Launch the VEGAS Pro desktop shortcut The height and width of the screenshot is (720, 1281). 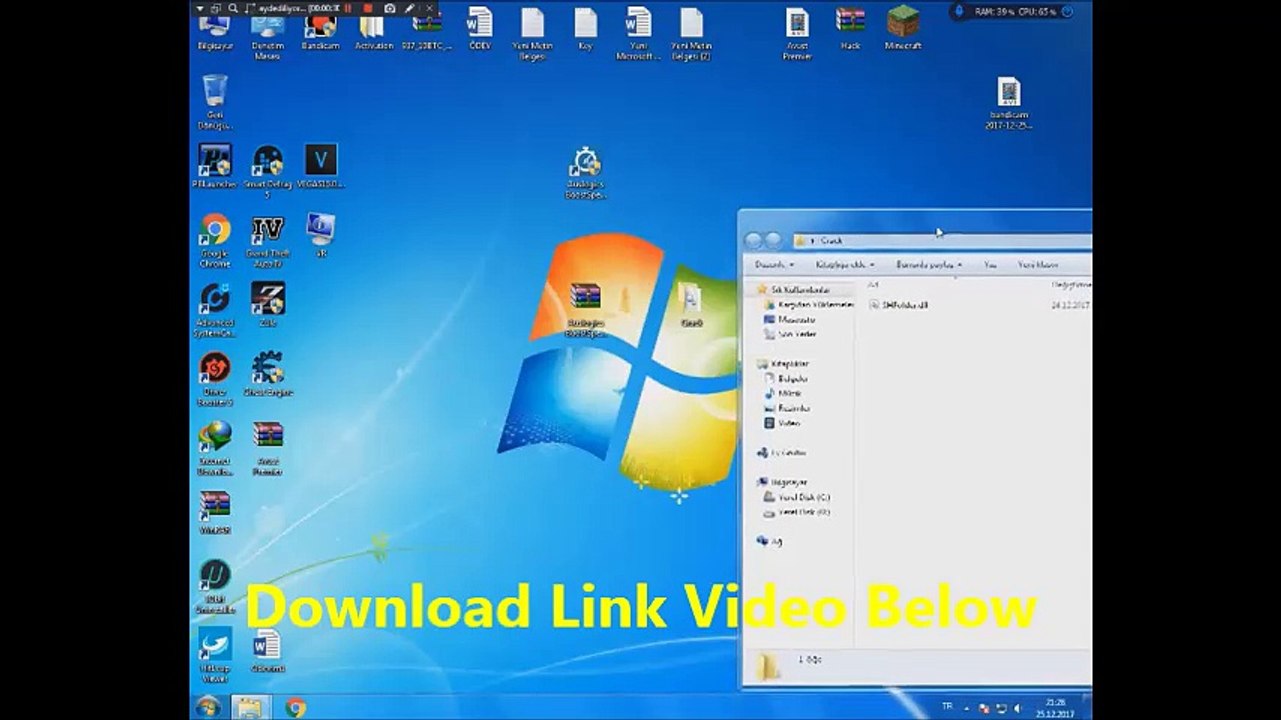click(x=320, y=166)
